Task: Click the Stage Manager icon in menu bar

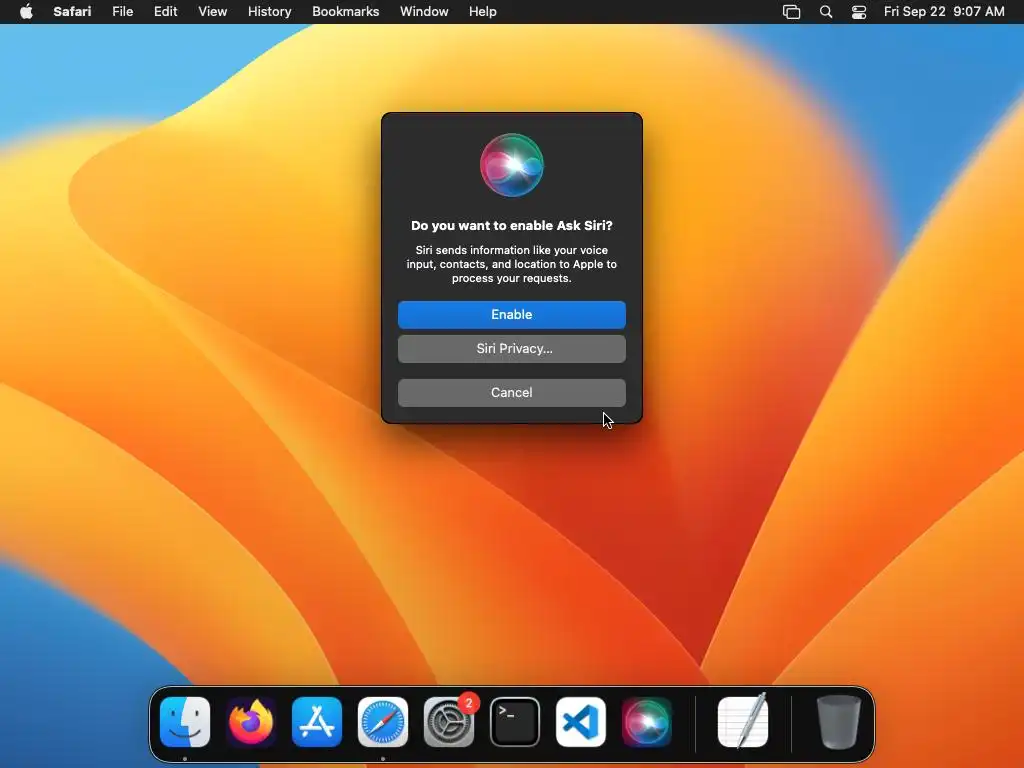Action: point(792,12)
